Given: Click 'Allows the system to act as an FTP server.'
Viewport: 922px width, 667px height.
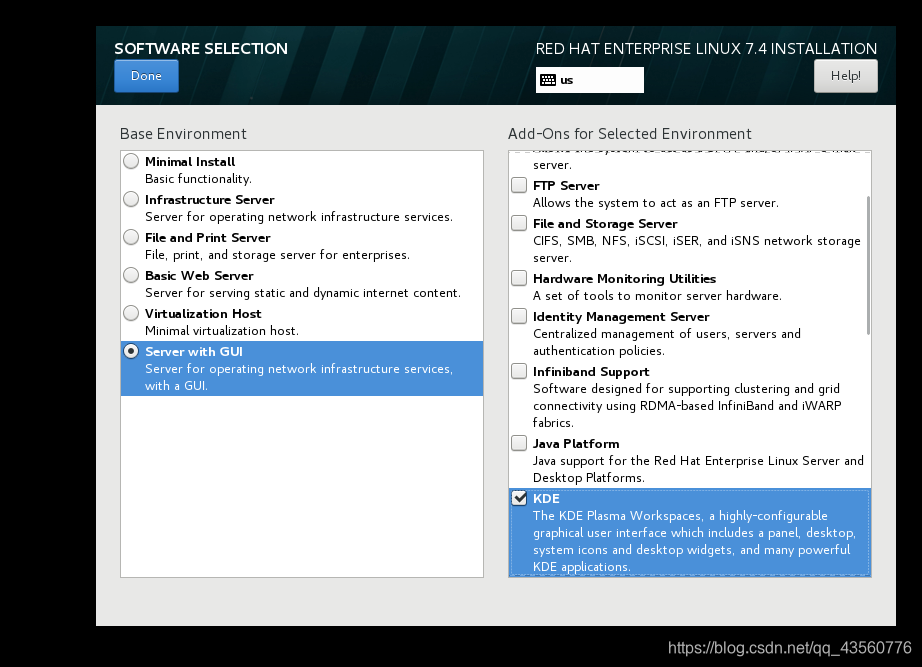Looking at the screenshot, I should pyautogui.click(x=656, y=203).
